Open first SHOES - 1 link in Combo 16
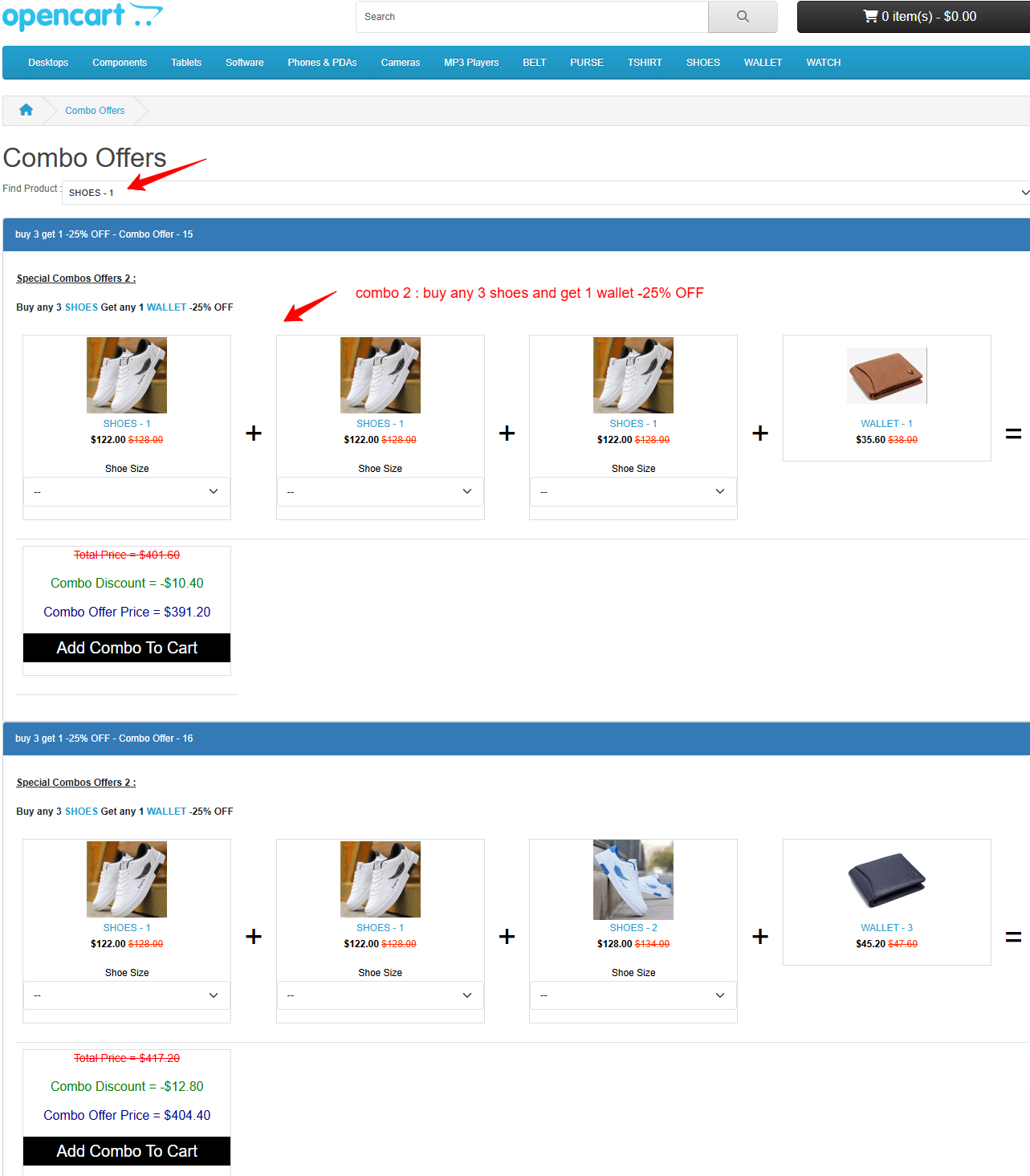 coord(127,928)
